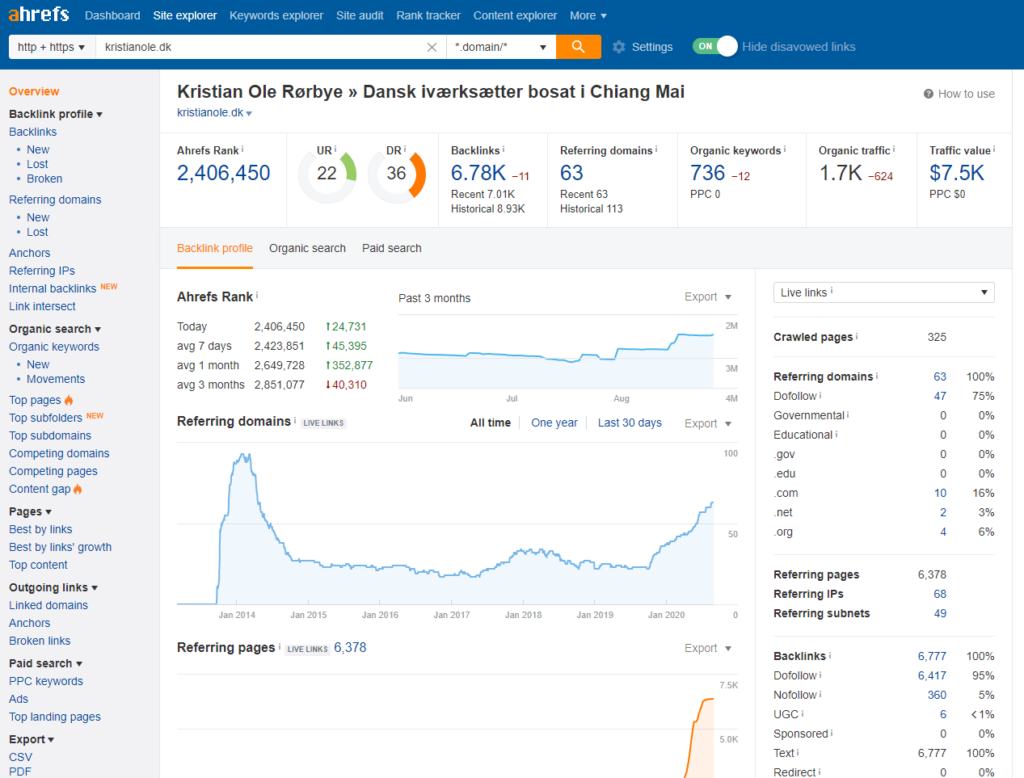Click the 6.78K backlinks count
1024x778 pixels.
click(478, 173)
